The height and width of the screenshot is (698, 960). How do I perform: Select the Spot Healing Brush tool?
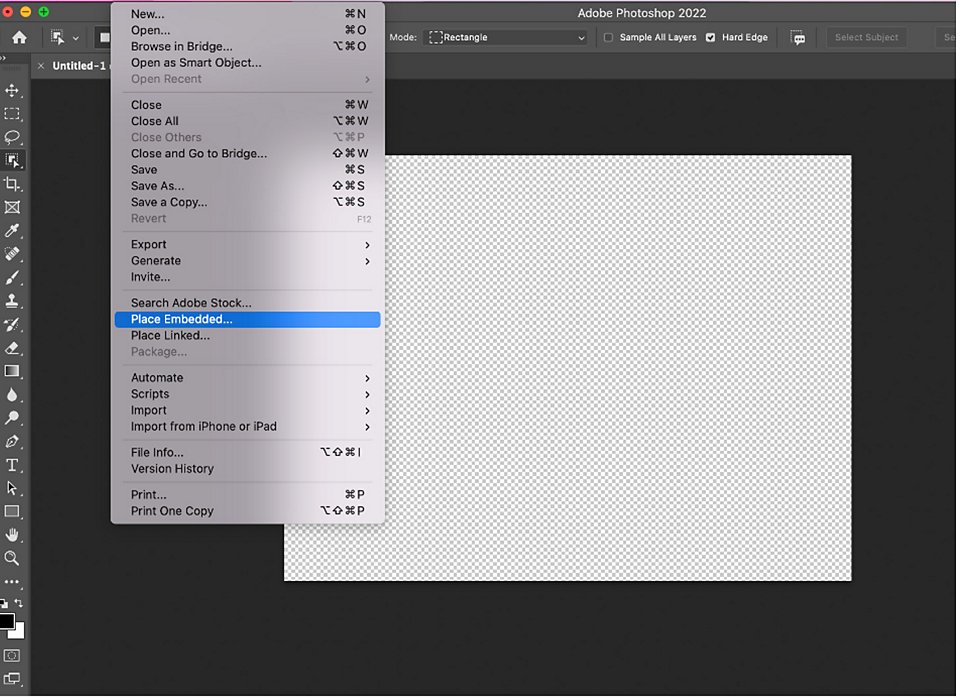(x=12, y=254)
